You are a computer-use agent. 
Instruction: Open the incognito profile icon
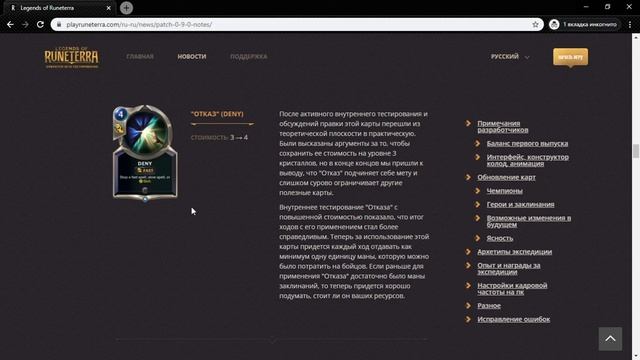[x=554, y=24]
